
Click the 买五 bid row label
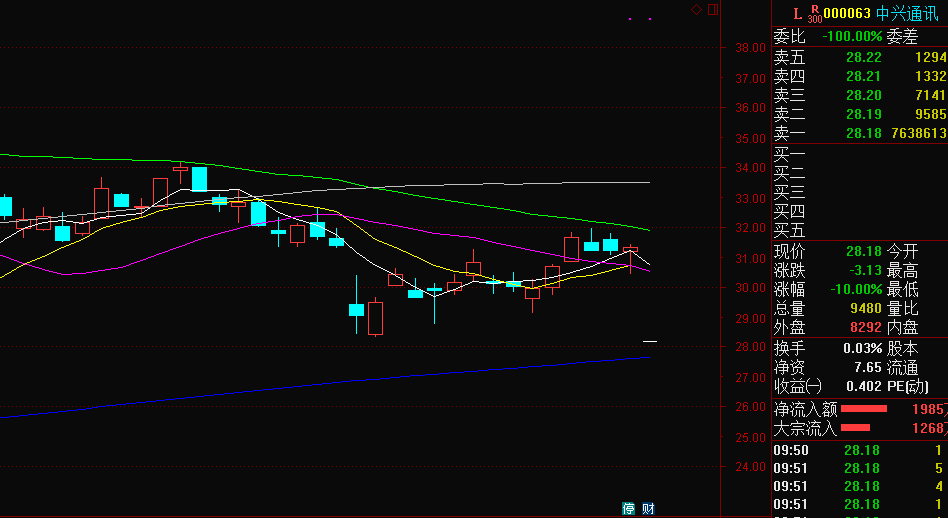(790, 230)
